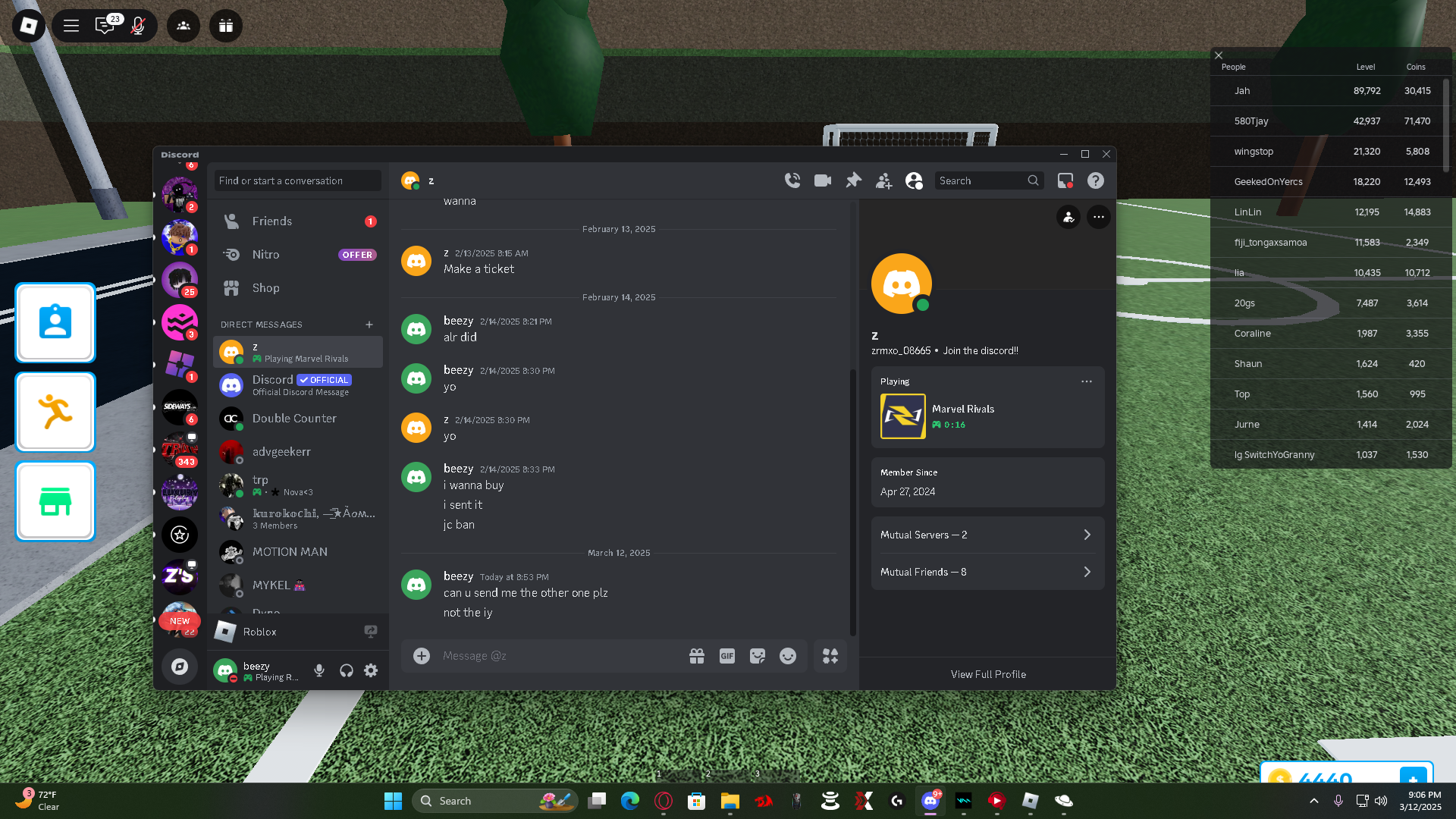1456x819 pixels.
Task: Toggle Discord microphone mute
Action: (x=319, y=670)
